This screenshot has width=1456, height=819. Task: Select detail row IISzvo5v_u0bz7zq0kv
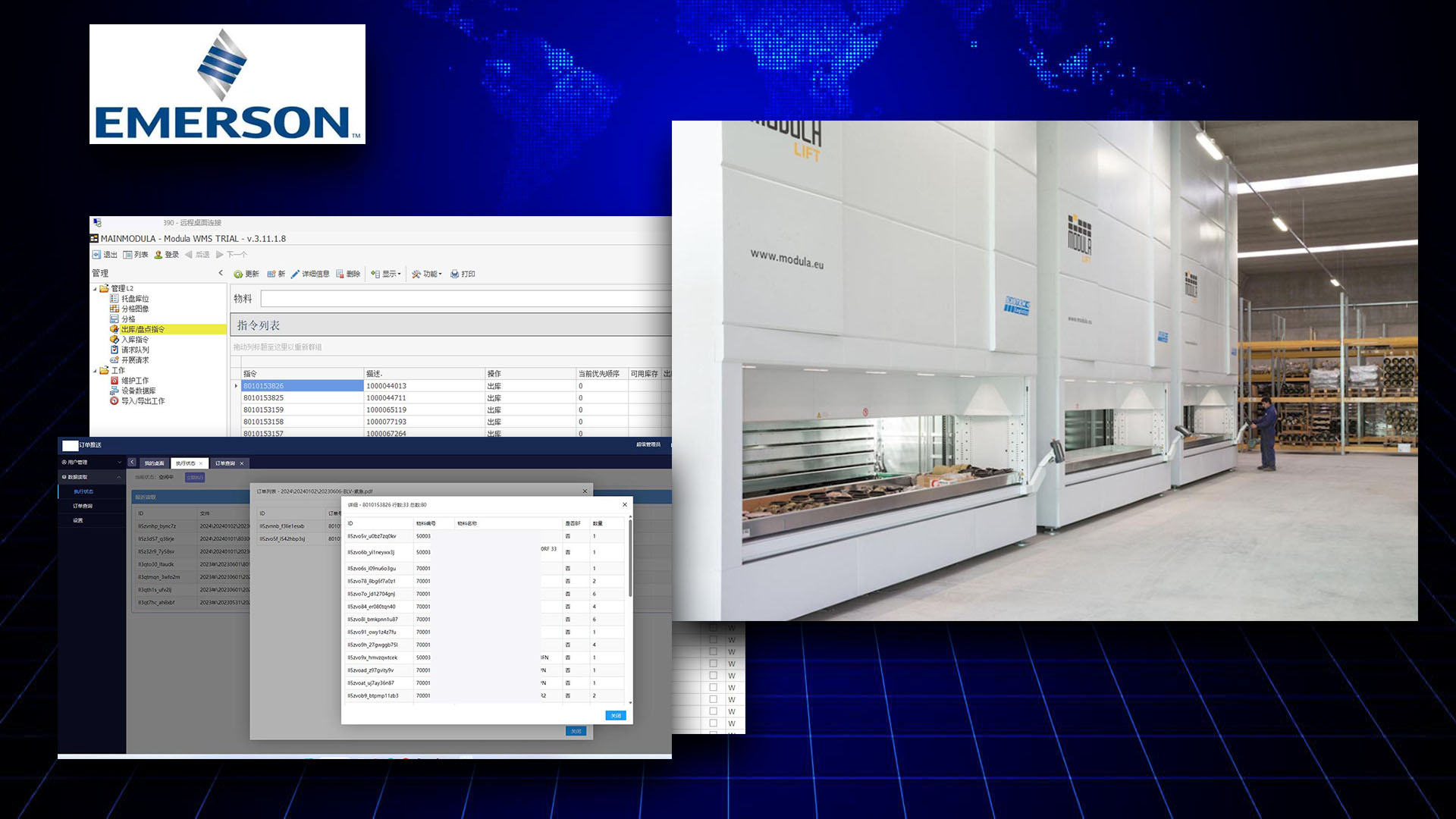(485, 537)
